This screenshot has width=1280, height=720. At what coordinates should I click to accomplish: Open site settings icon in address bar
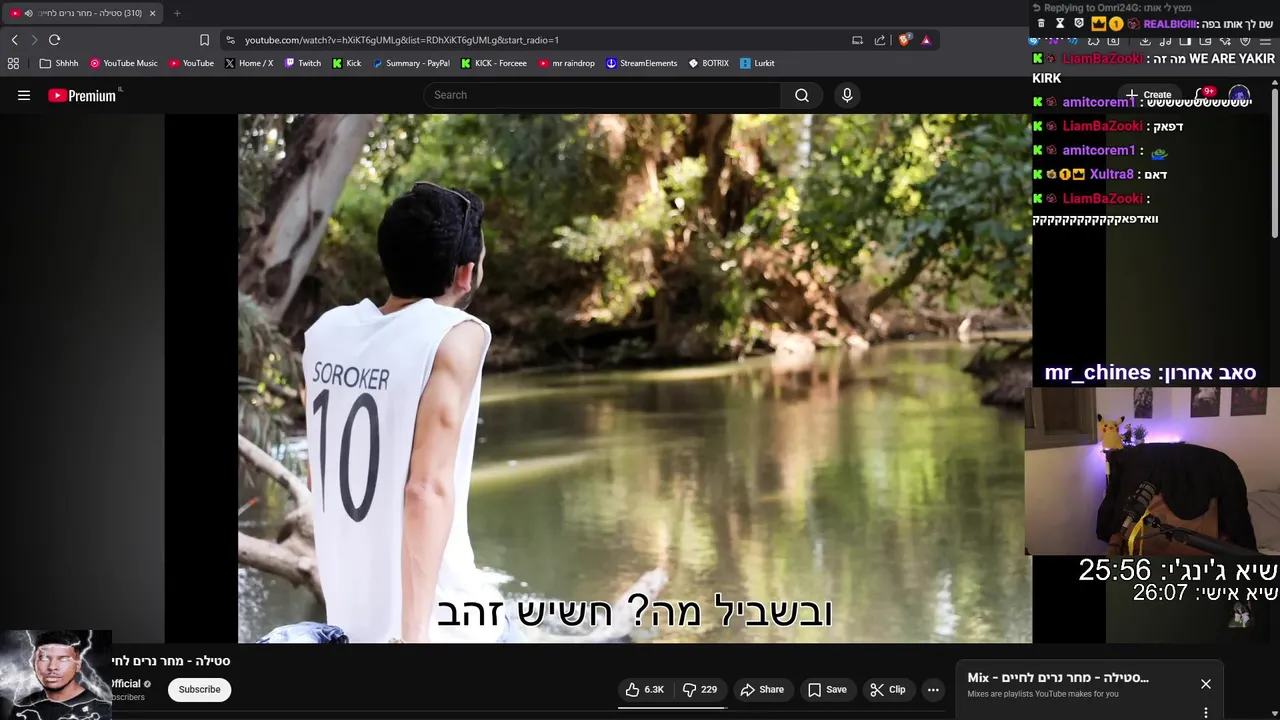[x=230, y=40]
